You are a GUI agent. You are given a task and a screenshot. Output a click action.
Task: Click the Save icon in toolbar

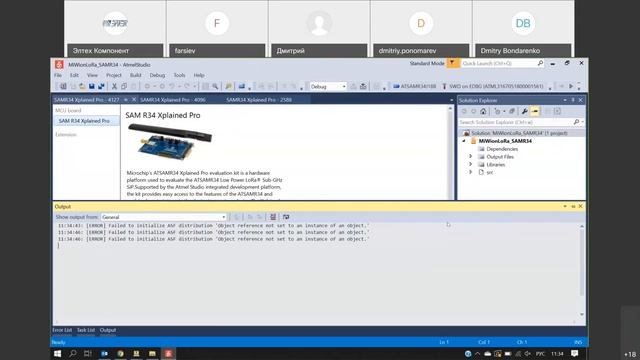pos(92,86)
